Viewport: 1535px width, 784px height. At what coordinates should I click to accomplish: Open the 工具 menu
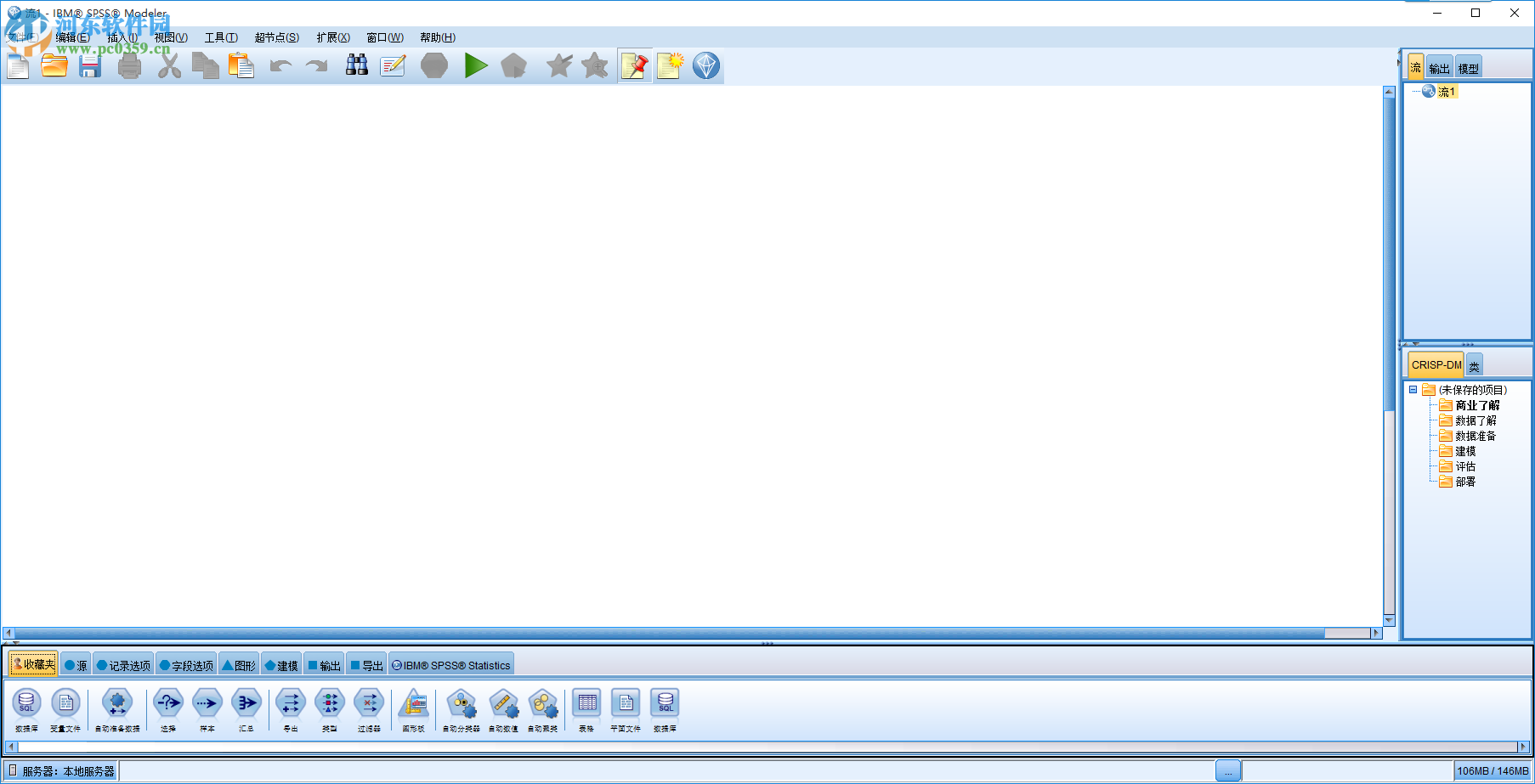(220, 37)
